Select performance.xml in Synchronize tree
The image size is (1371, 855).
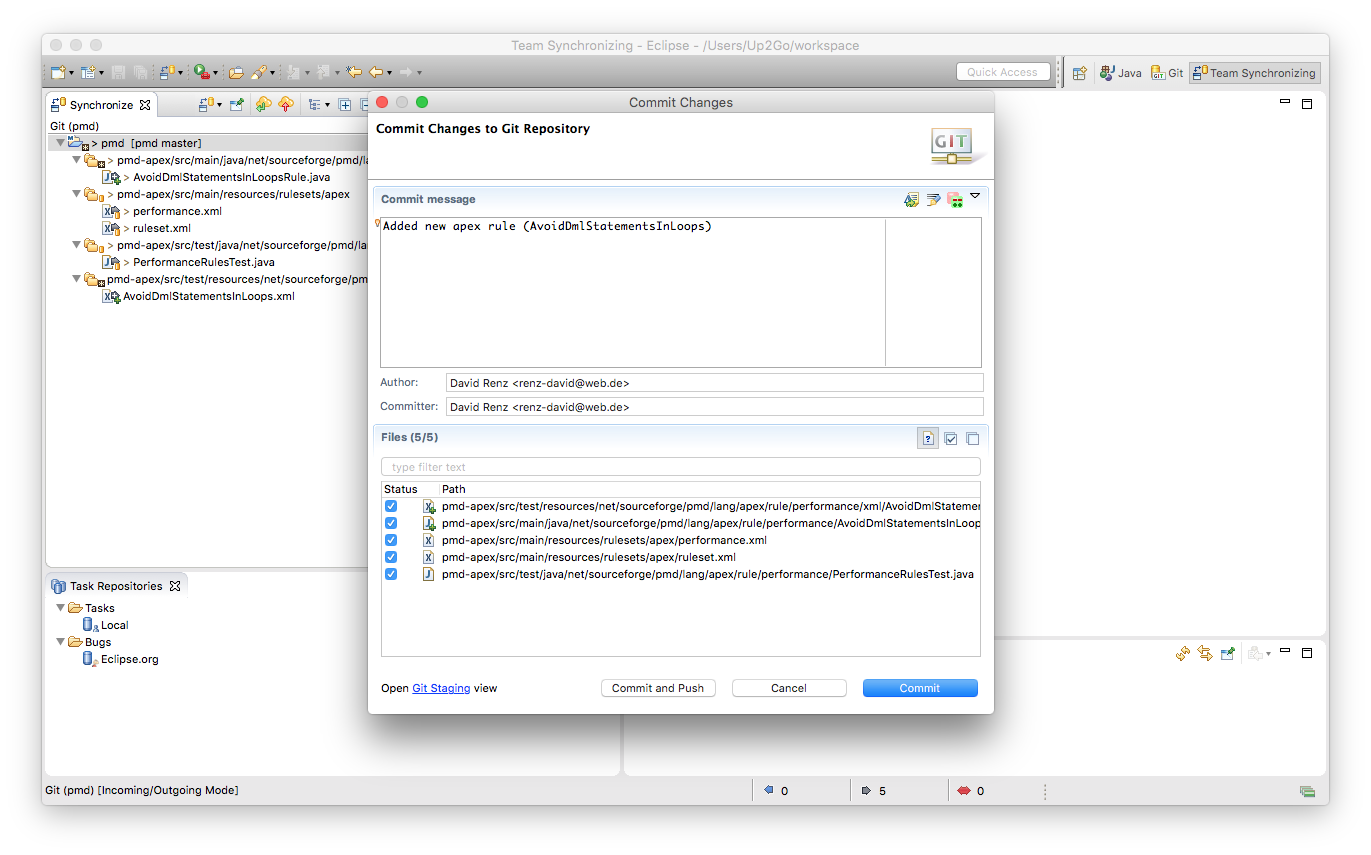tap(177, 211)
